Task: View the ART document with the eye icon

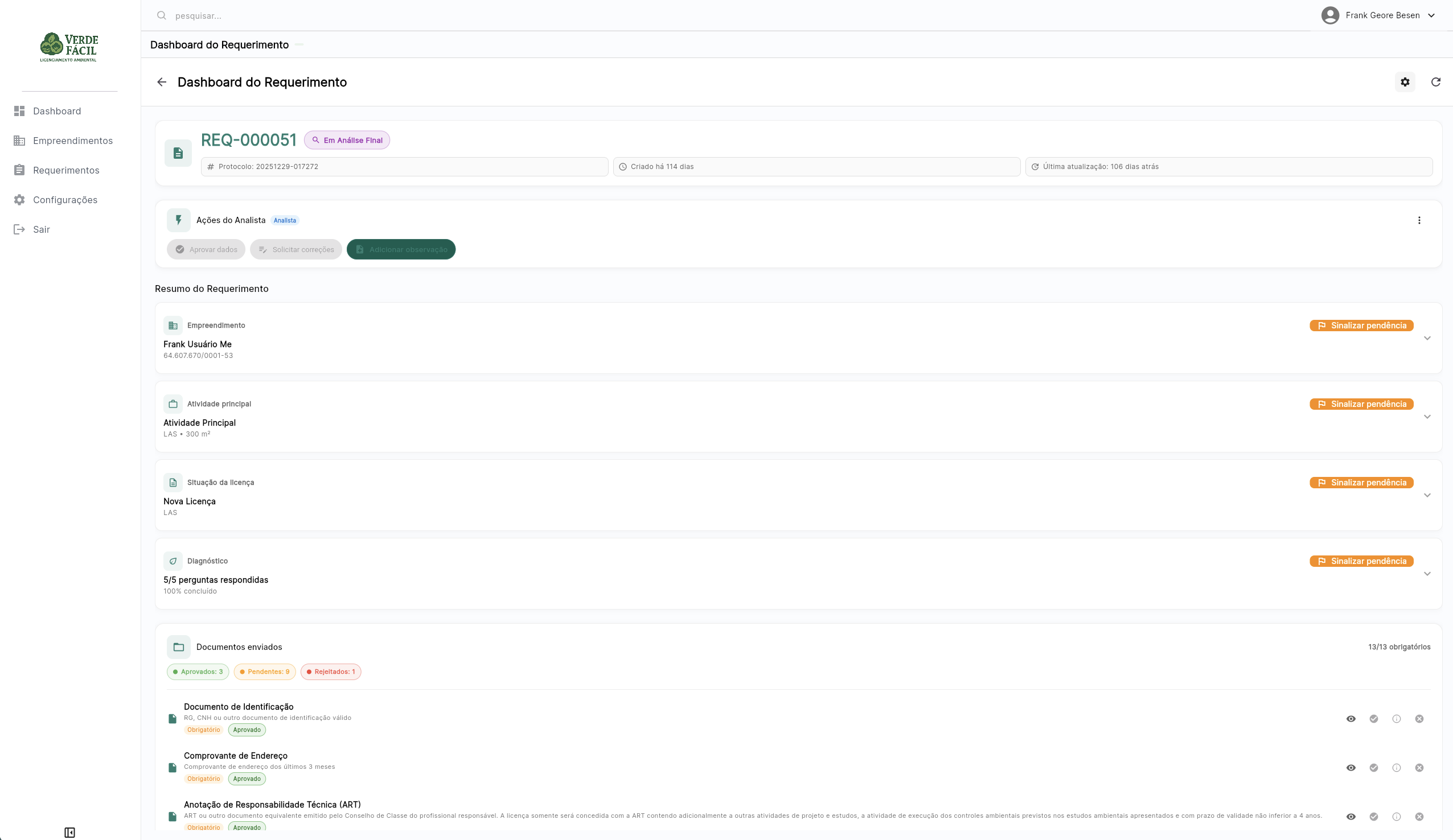Action: point(1351,817)
